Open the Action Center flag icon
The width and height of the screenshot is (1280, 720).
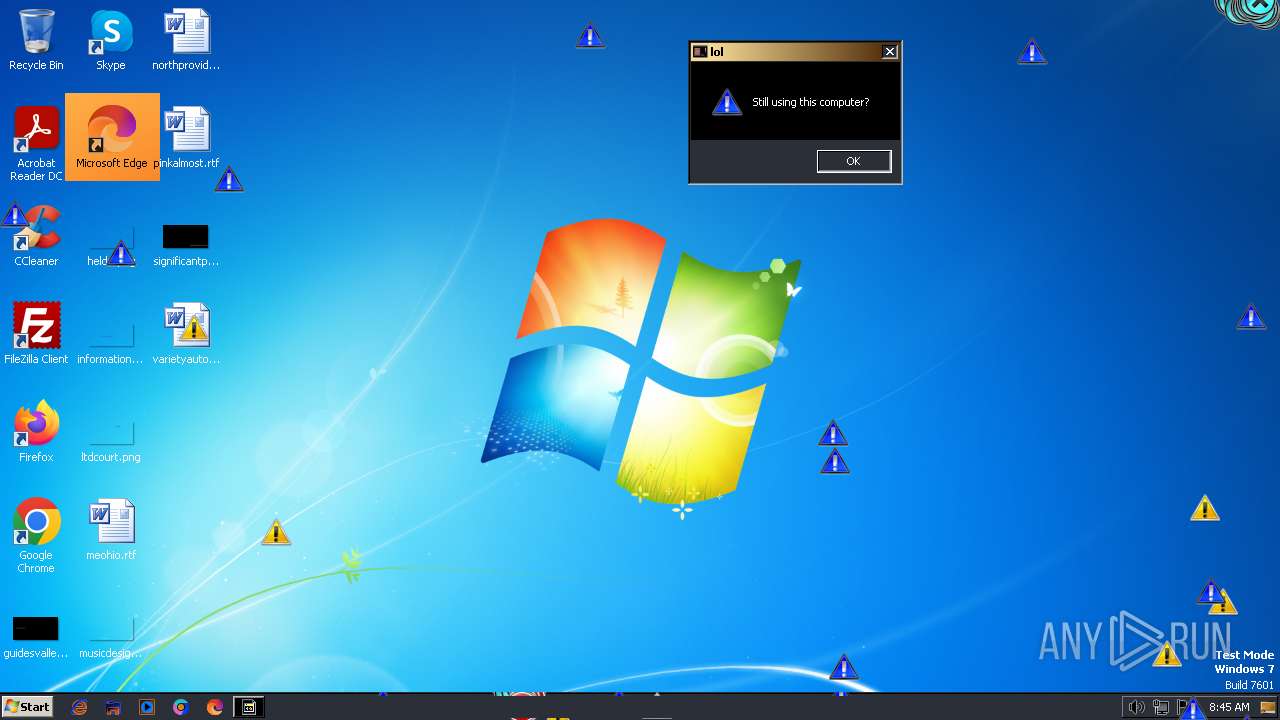tap(1183, 707)
